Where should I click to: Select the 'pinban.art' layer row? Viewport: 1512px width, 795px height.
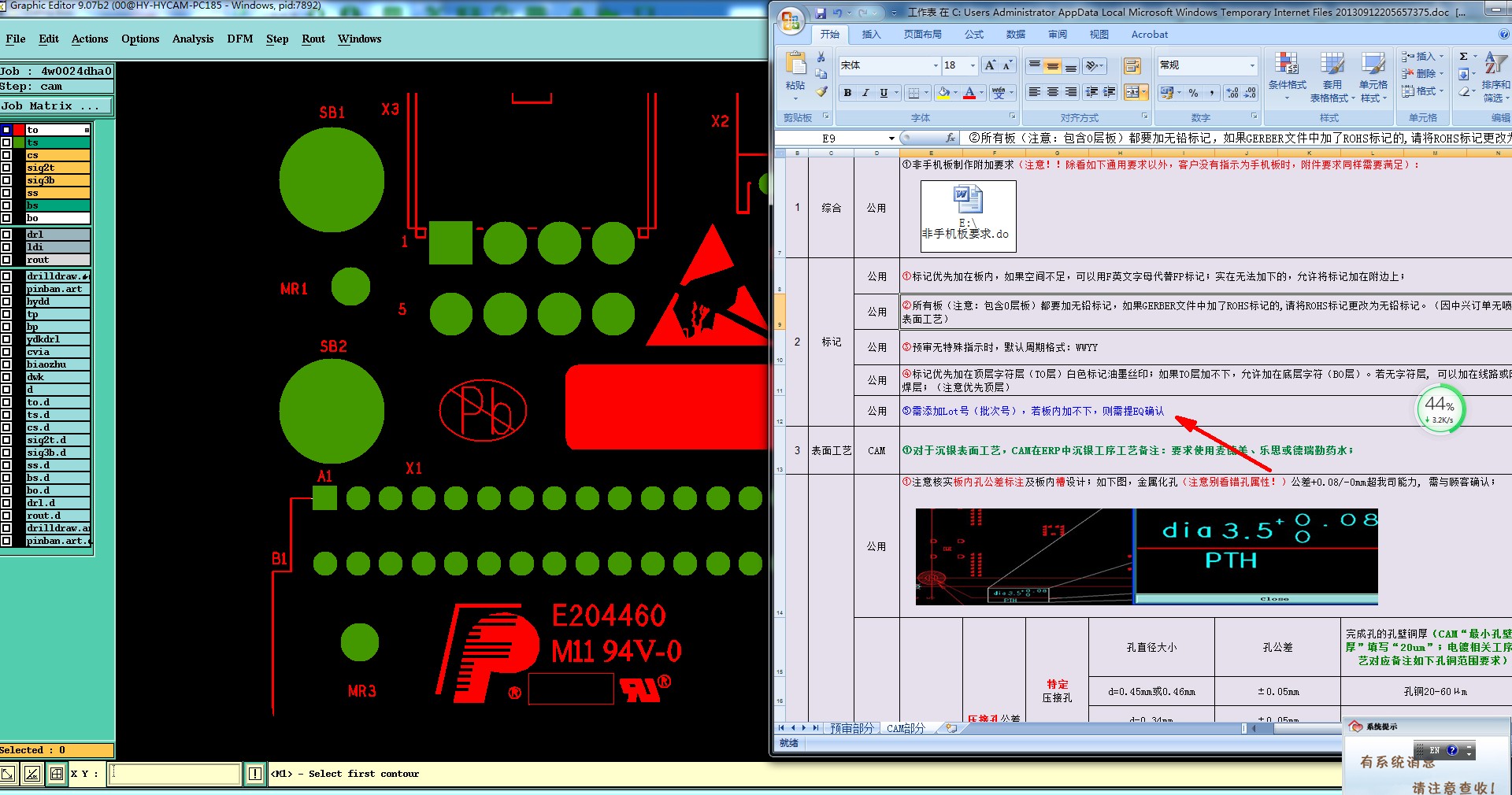[58, 289]
